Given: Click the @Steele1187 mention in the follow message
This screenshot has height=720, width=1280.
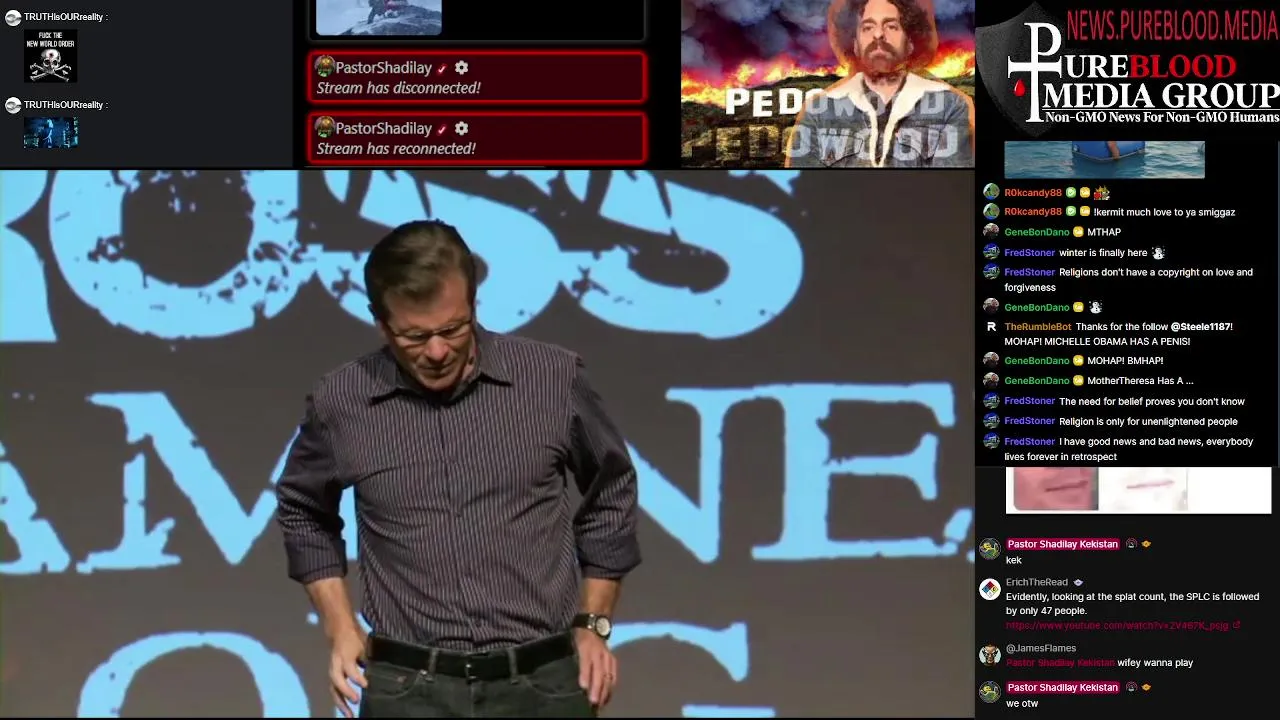Looking at the screenshot, I should pyautogui.click(x=1200, y=327).
